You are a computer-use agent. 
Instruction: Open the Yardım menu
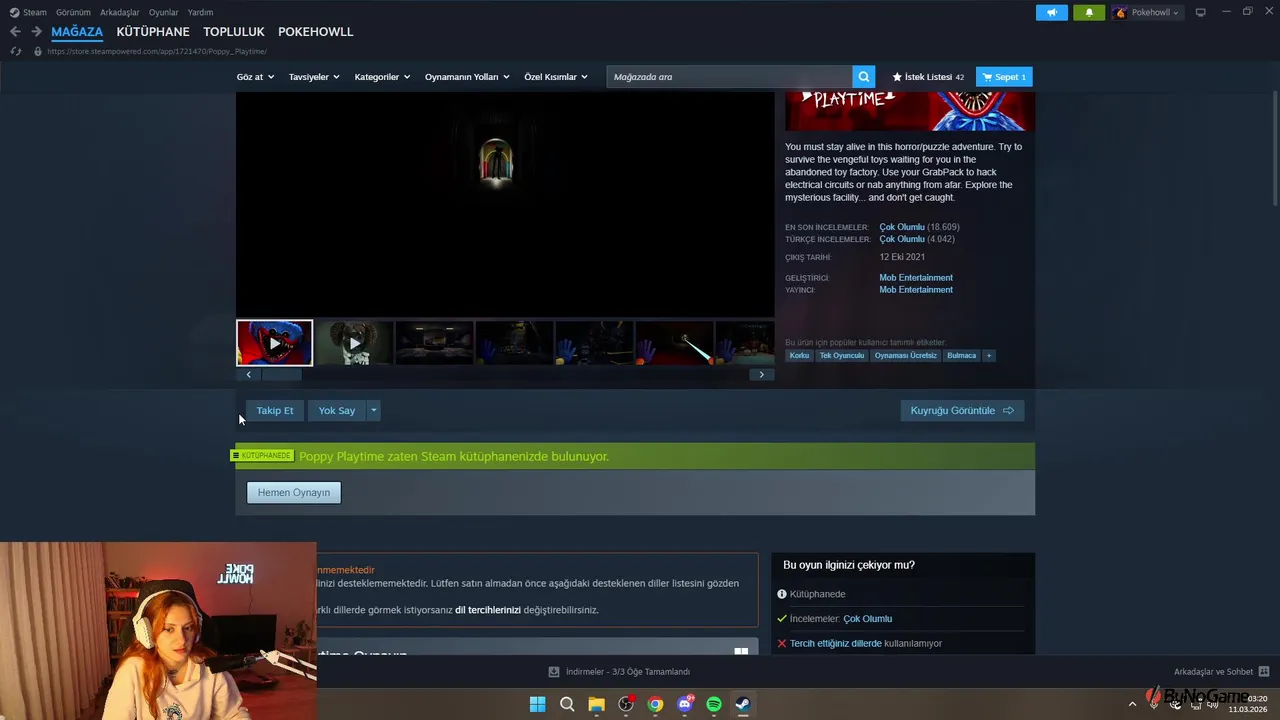(200, 13)
